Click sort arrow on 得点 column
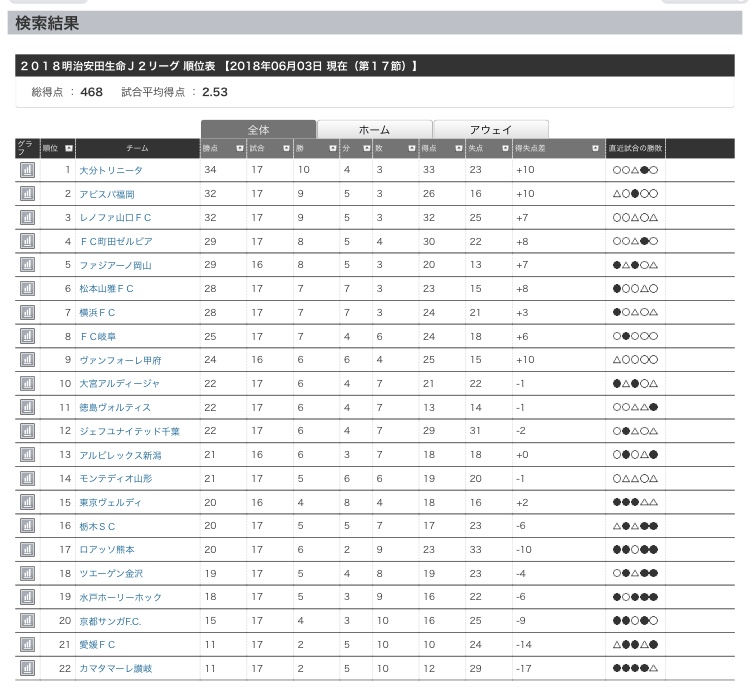The width and height of the screenshot is (750, 694). tap(457, 148)
